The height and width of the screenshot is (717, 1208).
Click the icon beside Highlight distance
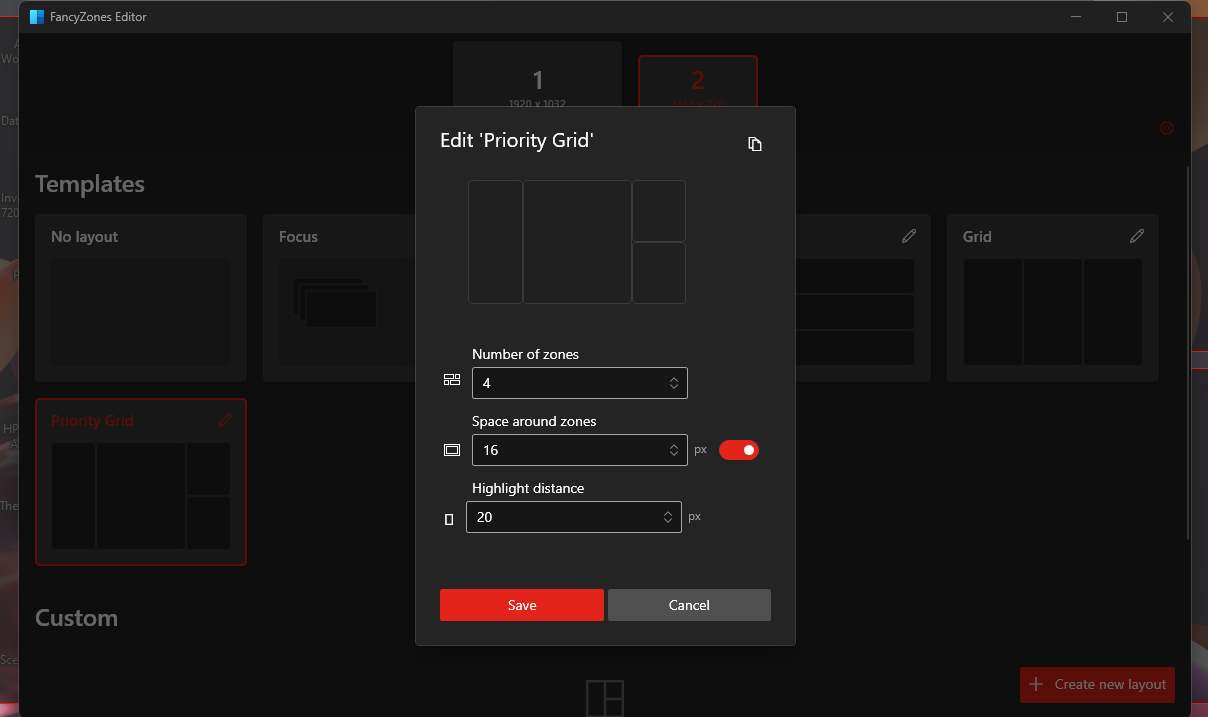[x=449, y=518]
